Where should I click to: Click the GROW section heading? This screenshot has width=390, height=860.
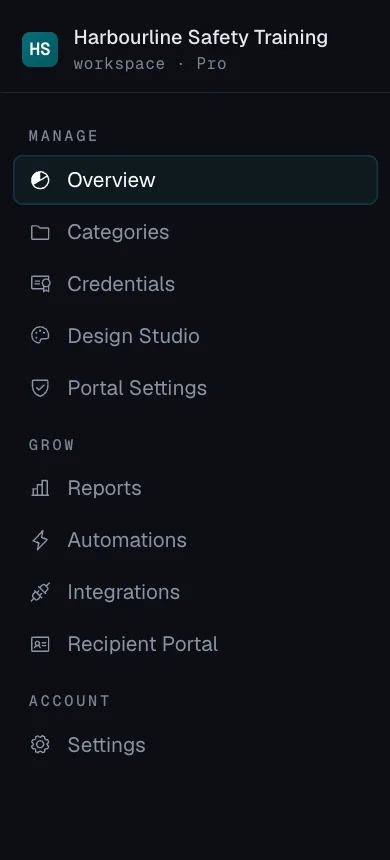pos(52,445)
